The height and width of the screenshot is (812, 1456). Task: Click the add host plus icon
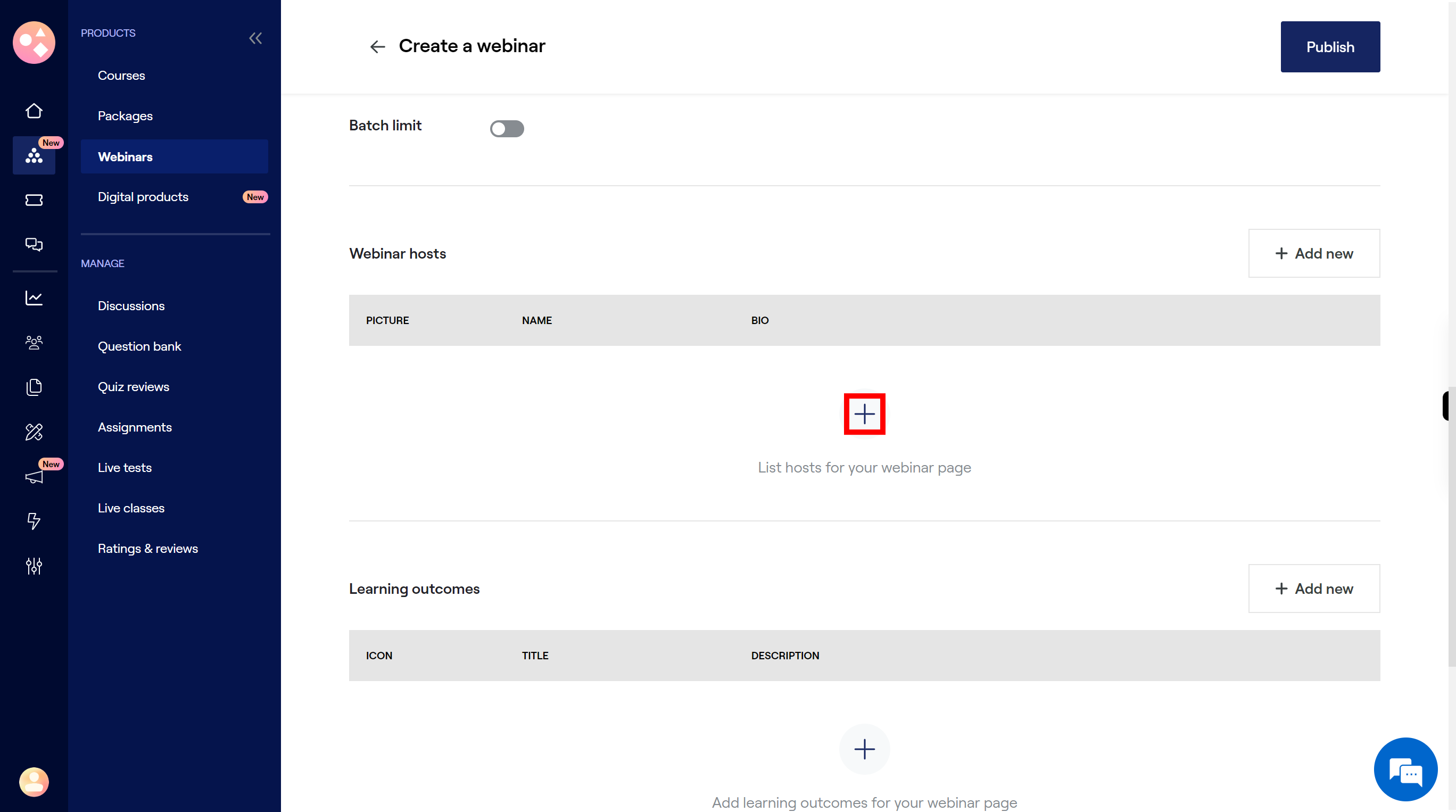tap(864, 413)
